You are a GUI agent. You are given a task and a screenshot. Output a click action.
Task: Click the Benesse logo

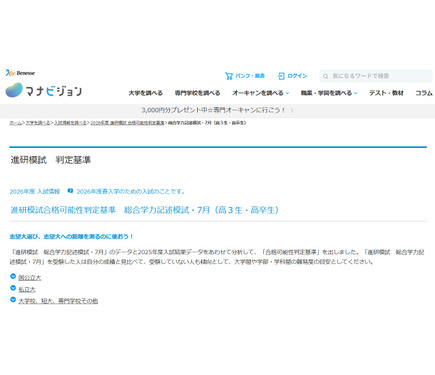pyautogui.click(x=20, y=73)
